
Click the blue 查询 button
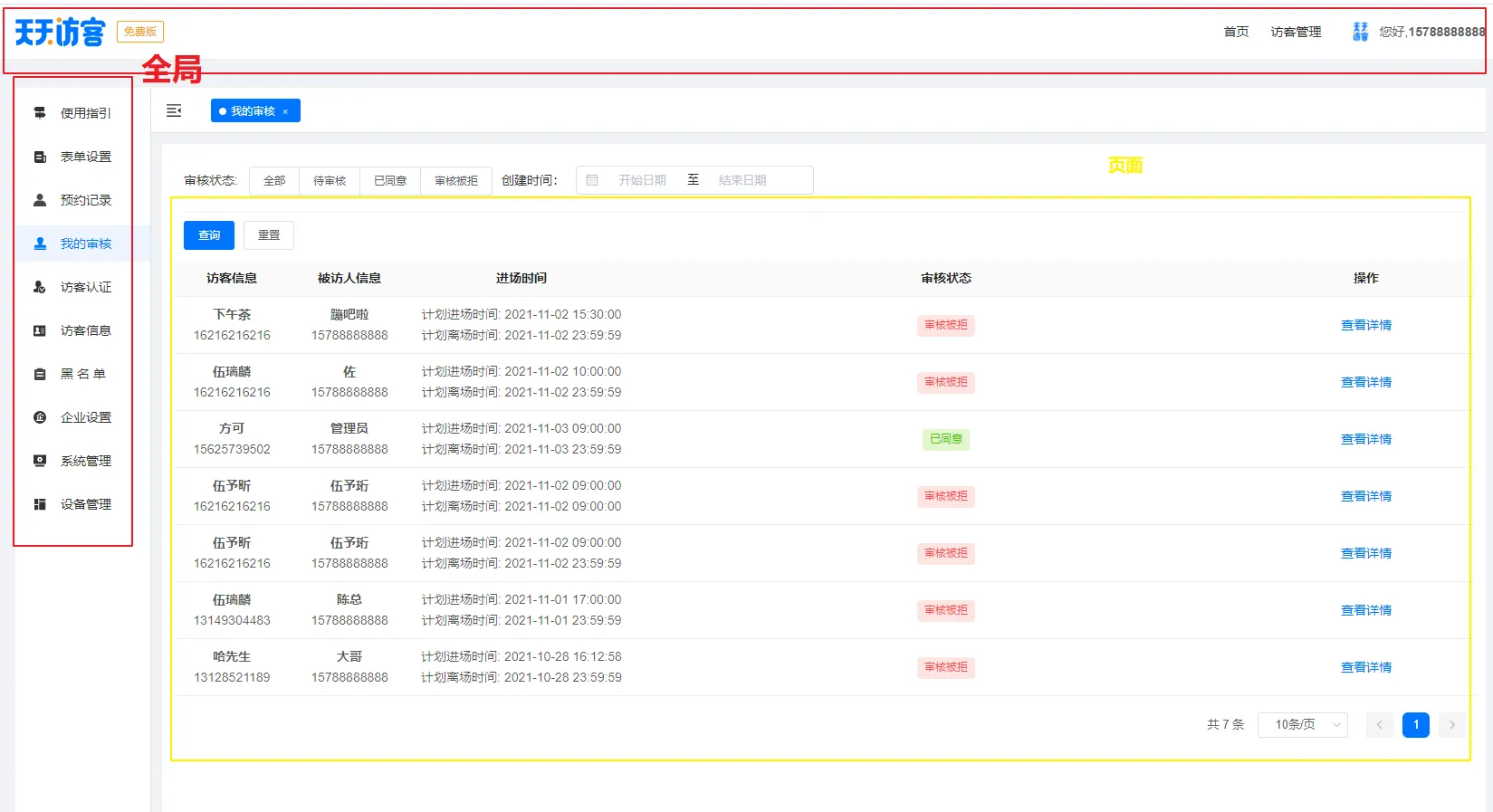(x=209, y=235)
